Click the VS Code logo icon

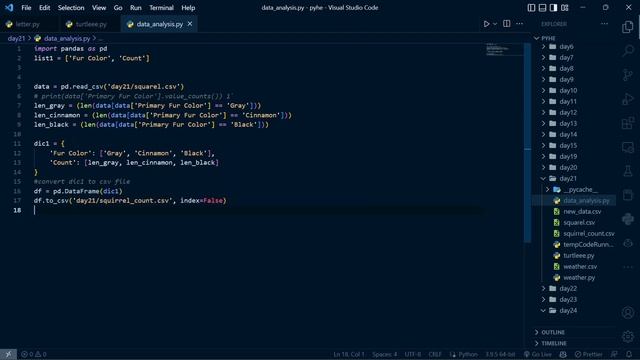click(x=9, y=8)
